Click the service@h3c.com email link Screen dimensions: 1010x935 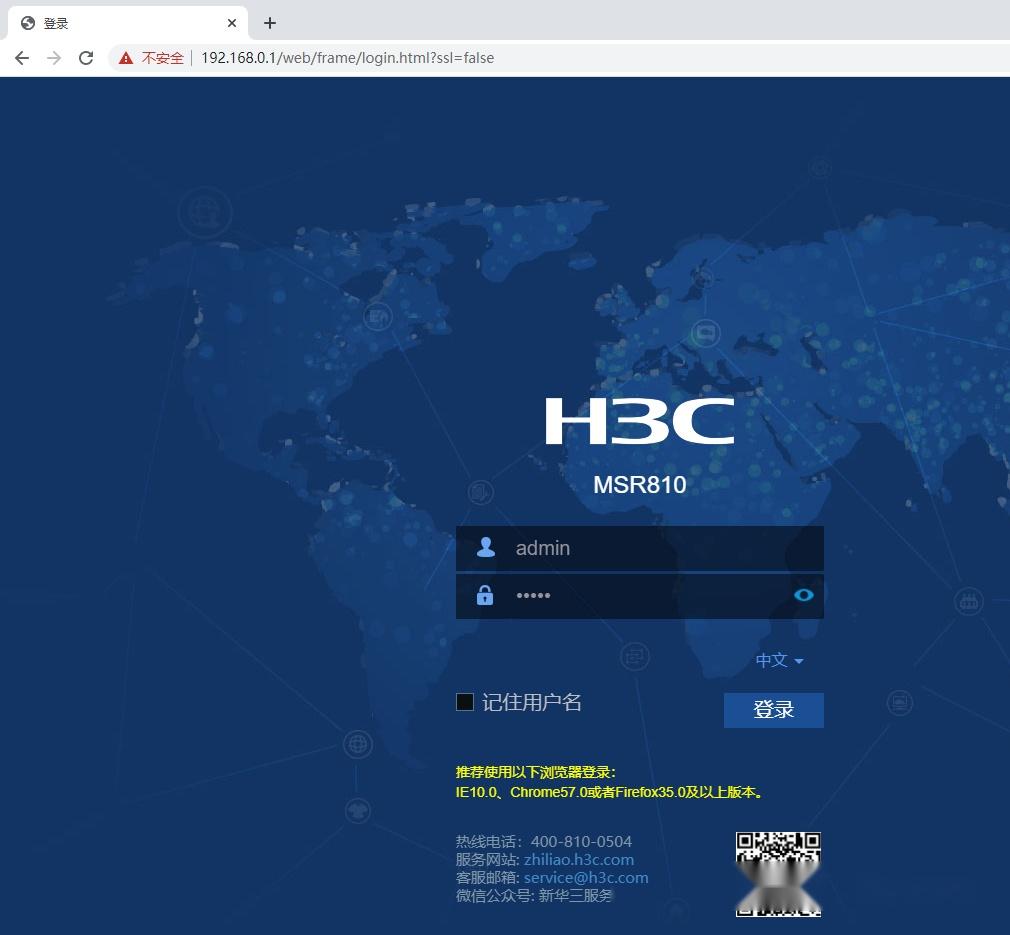585,877
